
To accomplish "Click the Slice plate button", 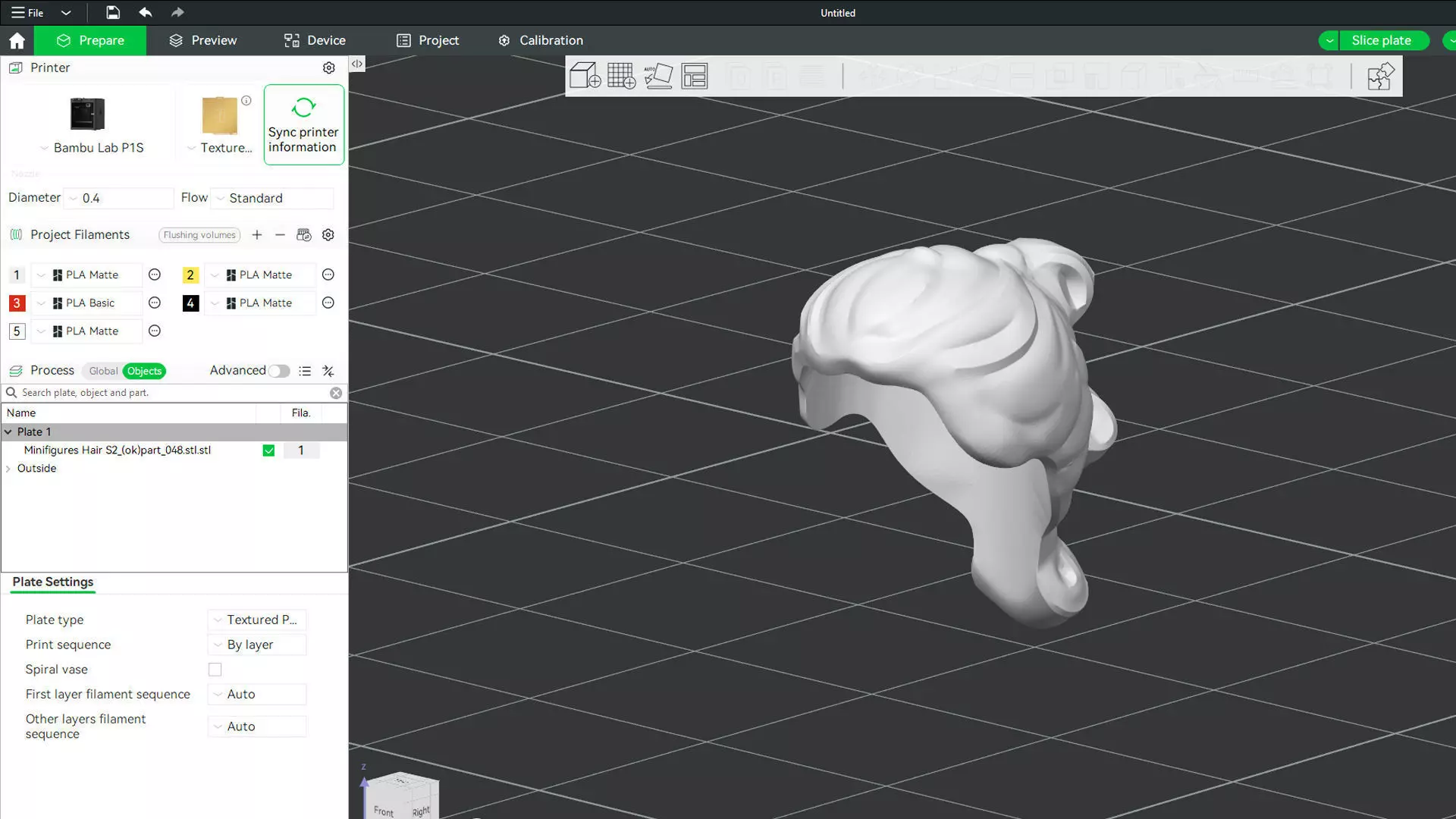I will [1380, 40].
